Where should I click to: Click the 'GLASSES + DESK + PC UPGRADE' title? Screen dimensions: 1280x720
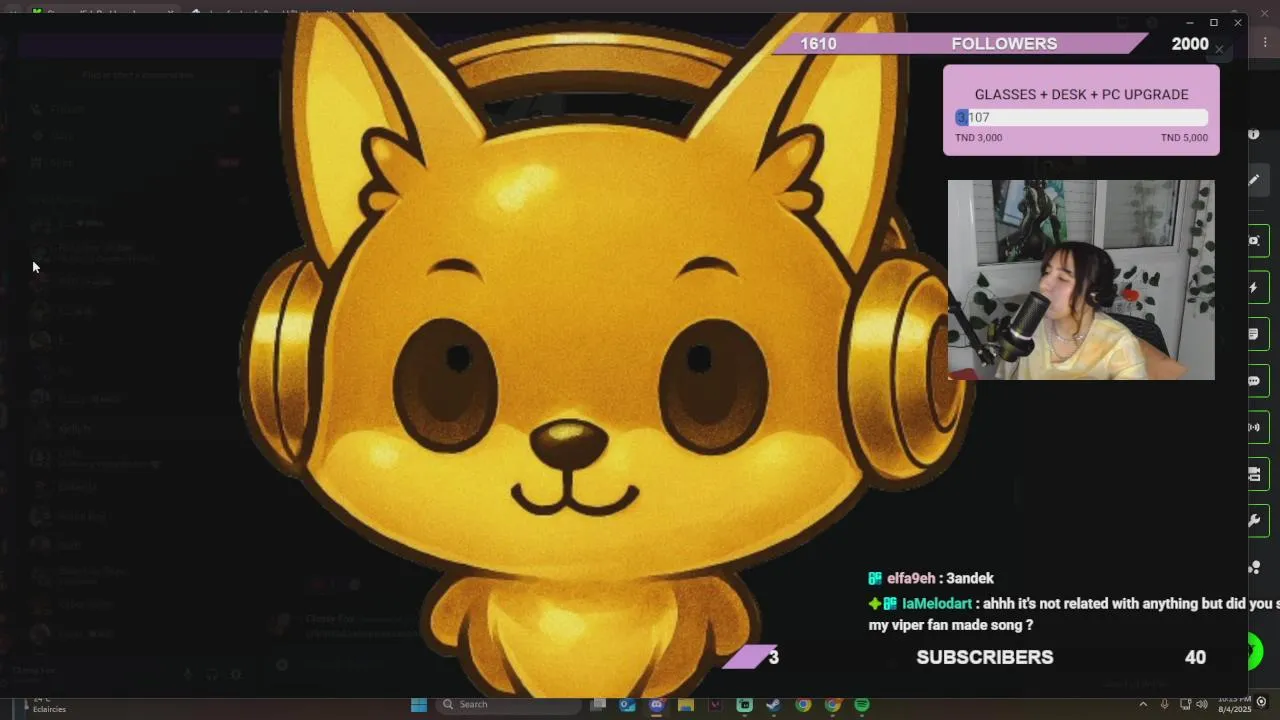(x=1082, y=94)
